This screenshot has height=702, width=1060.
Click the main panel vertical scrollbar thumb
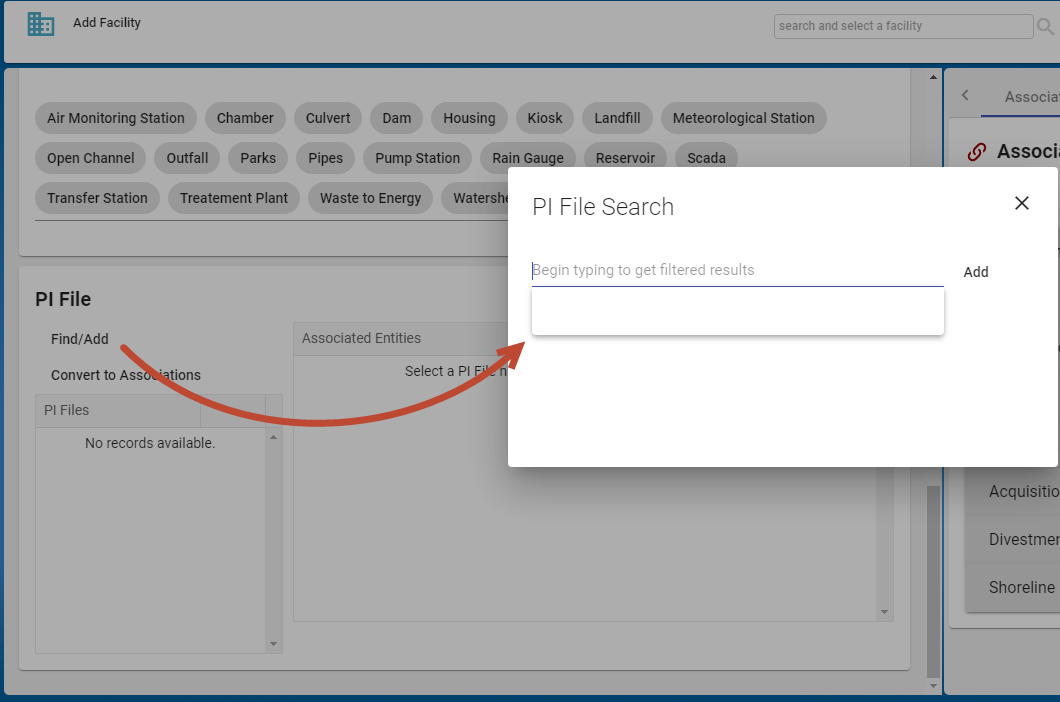(933, 580)
